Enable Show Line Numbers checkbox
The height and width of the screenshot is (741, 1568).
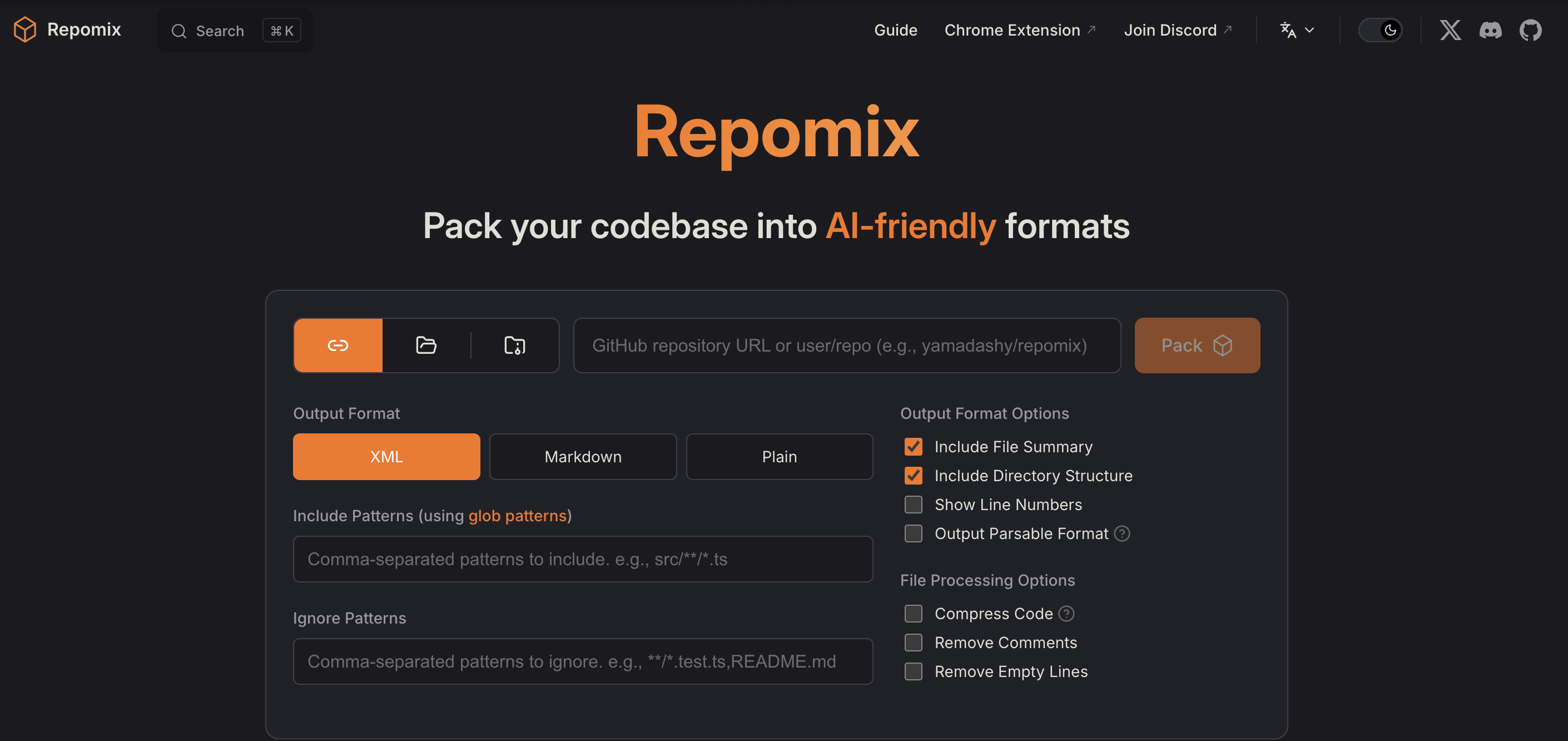[913, 505]
